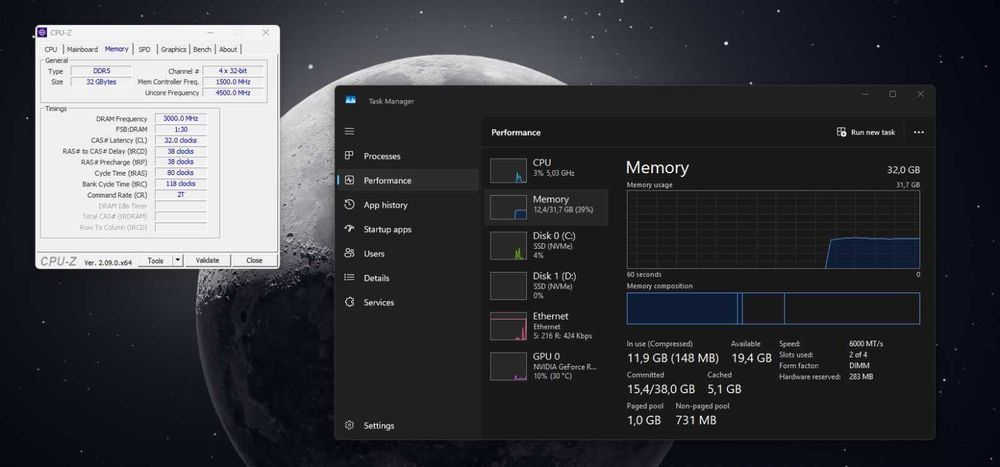Image resolution: width=1000 pixels, height=467 pixels.
Task: Click the Form factor value DIMM
Action: (859, 366)
